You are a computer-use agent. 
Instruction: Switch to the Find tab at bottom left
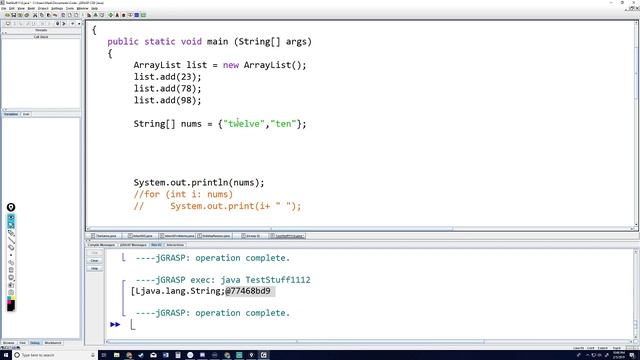22,343
